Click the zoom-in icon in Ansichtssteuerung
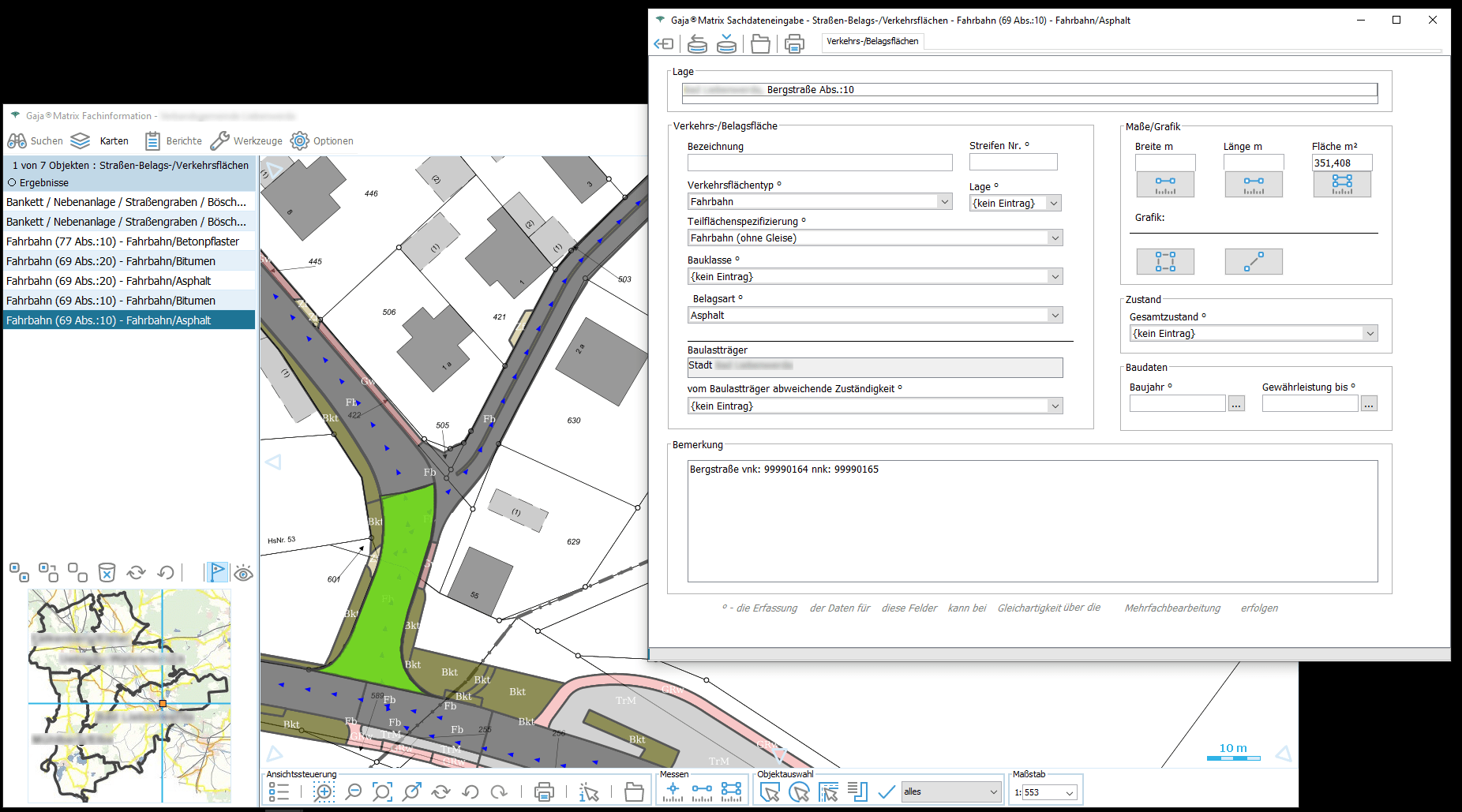1462x812 pixels. click(324, 791)
